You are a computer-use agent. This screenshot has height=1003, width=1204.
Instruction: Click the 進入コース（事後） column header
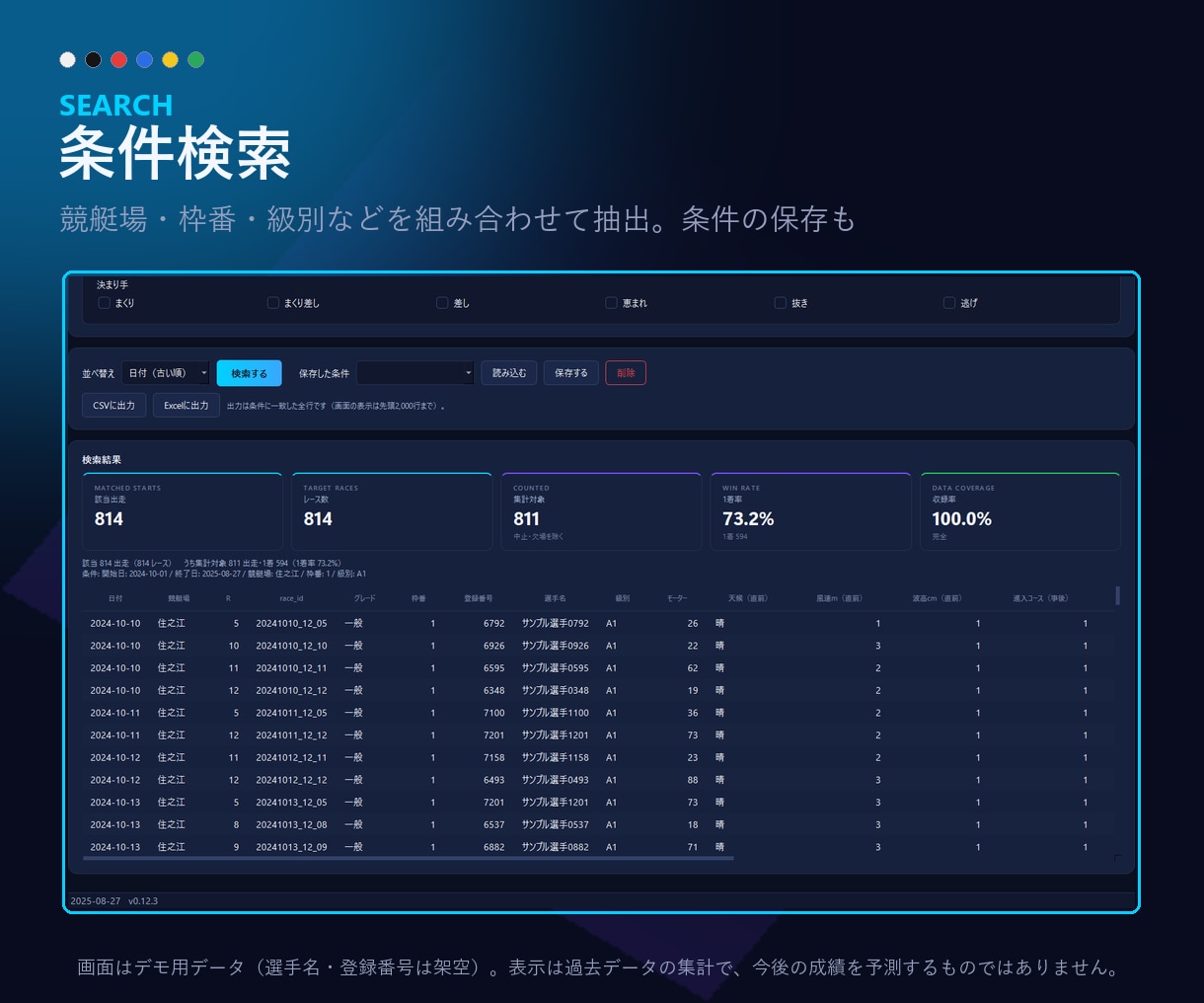[x=1041, y=598]
